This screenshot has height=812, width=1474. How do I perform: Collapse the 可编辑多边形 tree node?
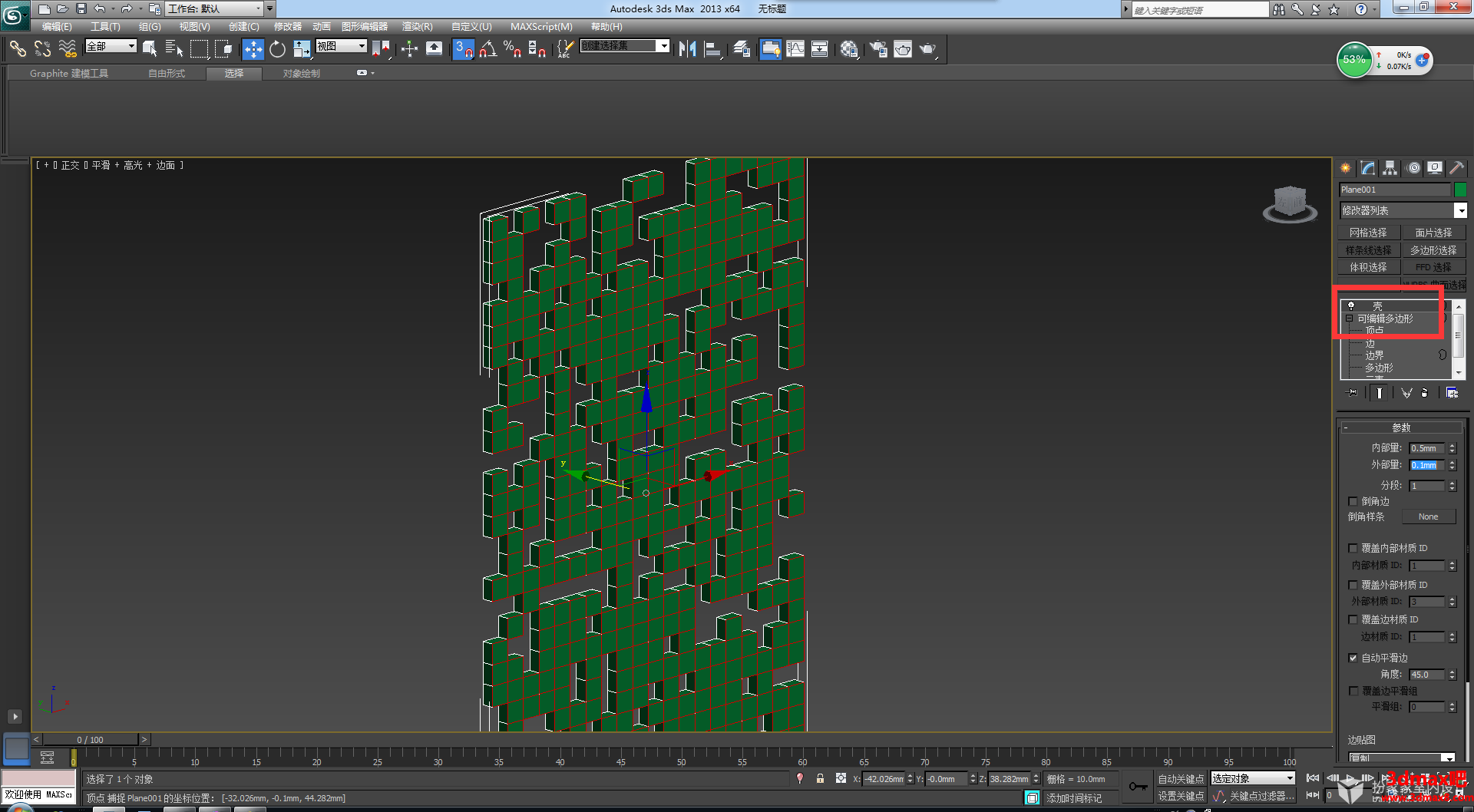point(1349,319)
